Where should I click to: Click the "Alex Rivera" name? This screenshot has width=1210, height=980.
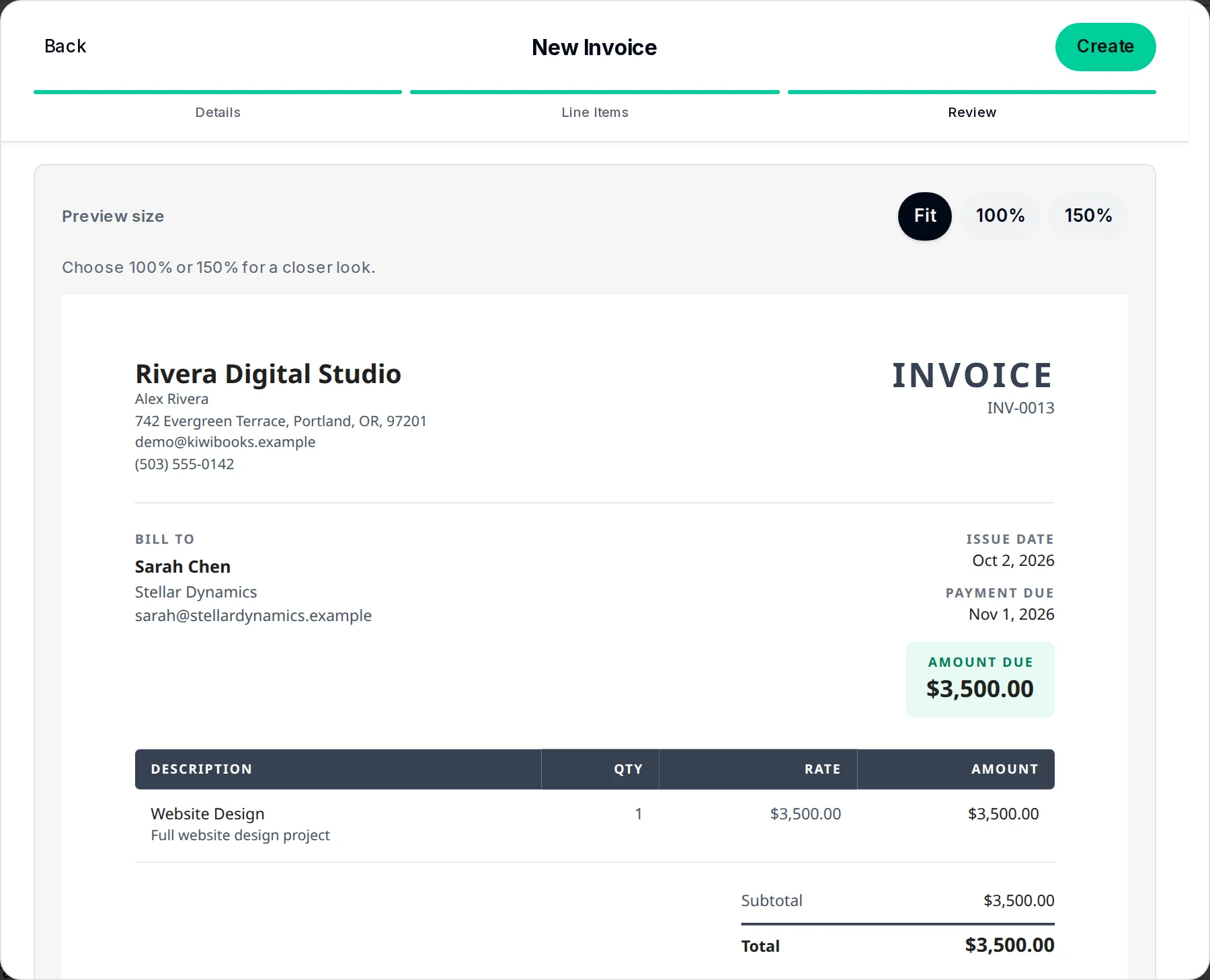172,399
